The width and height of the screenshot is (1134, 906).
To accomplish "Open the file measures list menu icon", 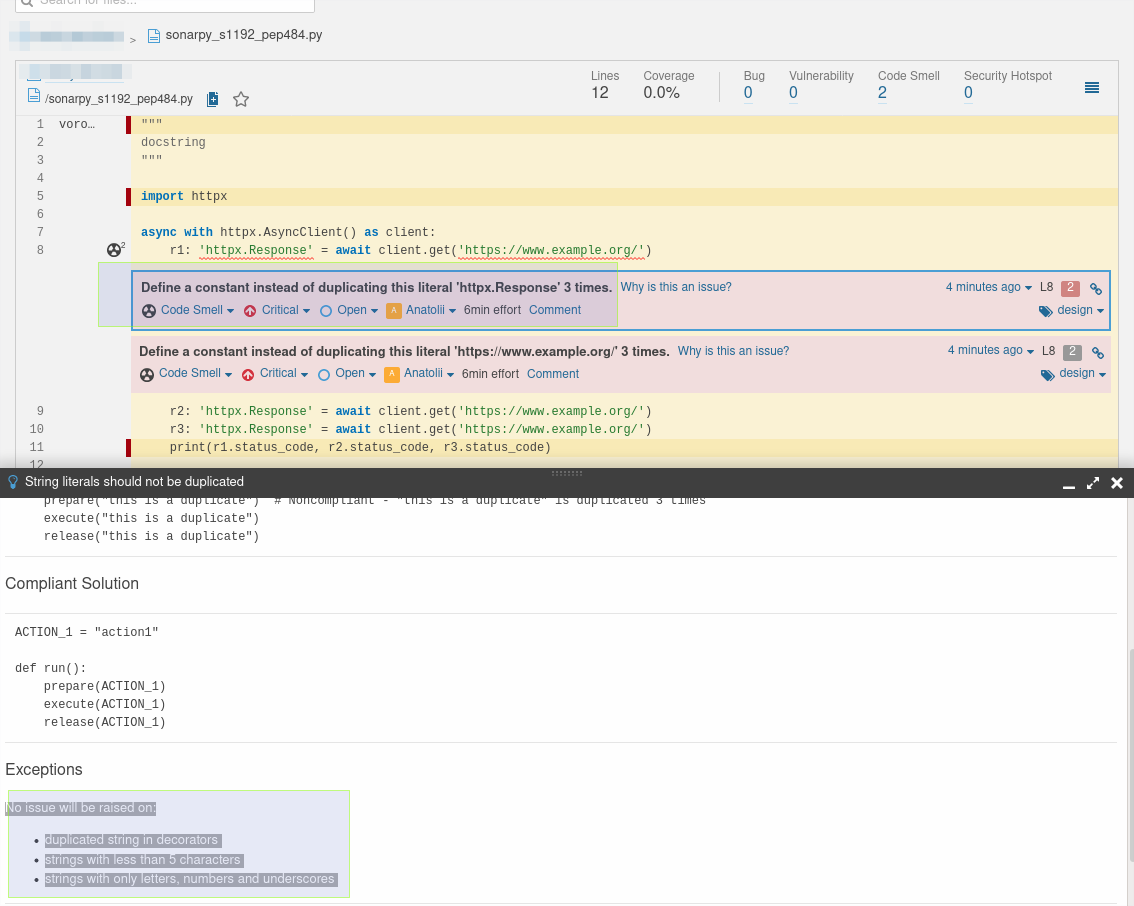I will click(1092, 87).
